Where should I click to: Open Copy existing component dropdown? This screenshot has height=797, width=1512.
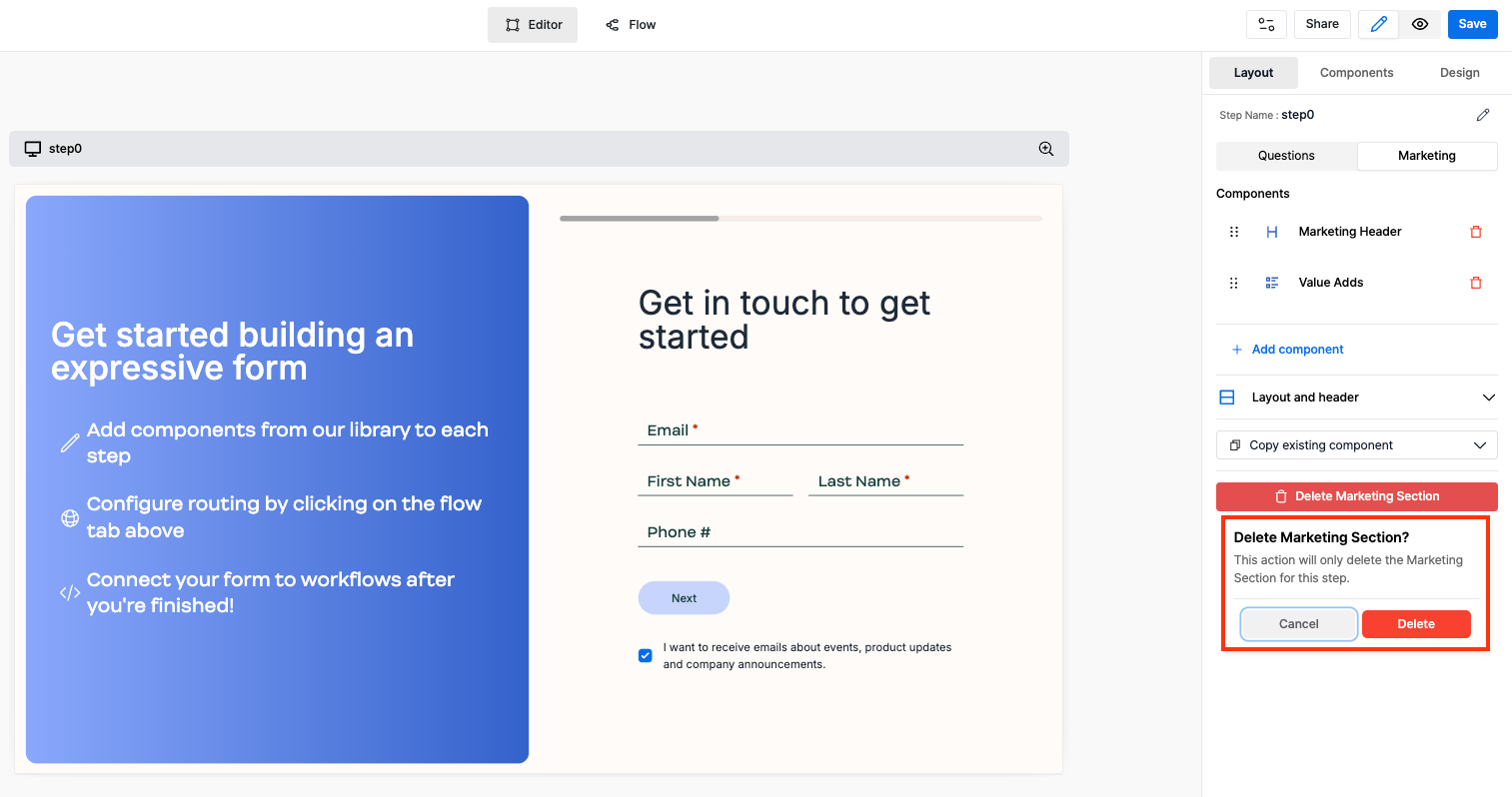click(1357, 445)
